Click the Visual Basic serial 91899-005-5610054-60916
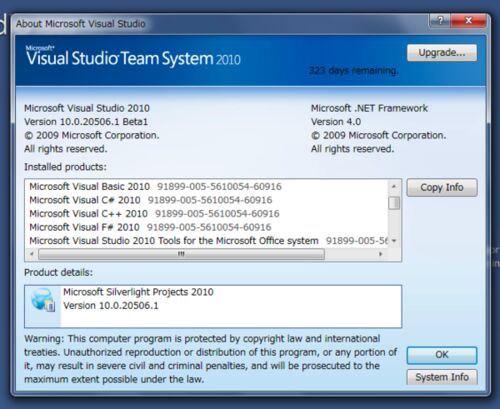 219,186
